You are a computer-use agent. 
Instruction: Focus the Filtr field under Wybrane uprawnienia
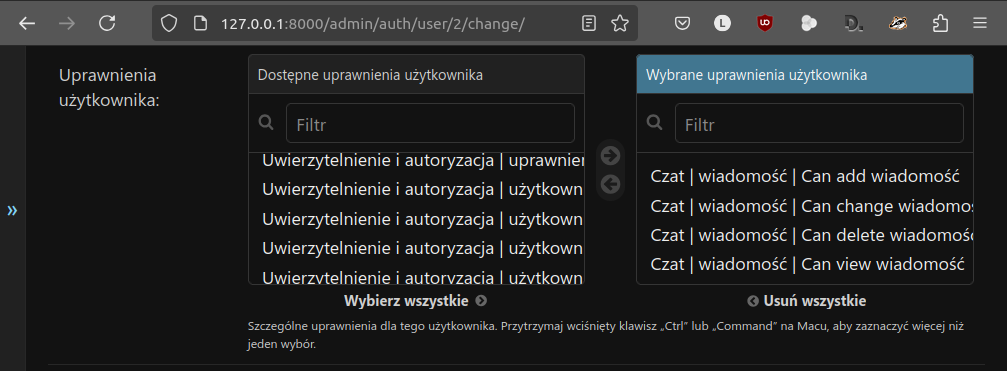point(819,123)
